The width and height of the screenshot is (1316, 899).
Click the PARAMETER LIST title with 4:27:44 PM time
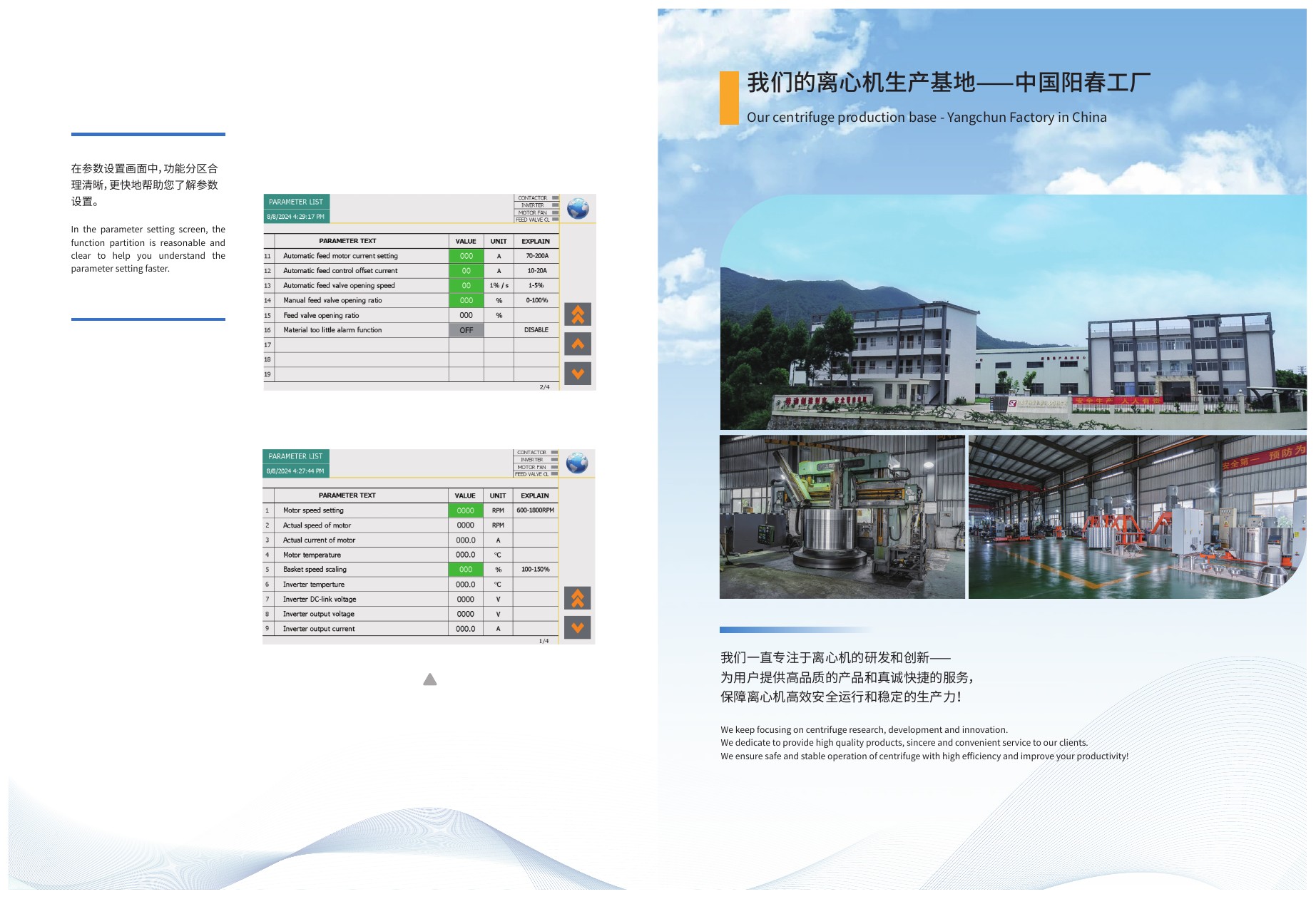(295, 456)
